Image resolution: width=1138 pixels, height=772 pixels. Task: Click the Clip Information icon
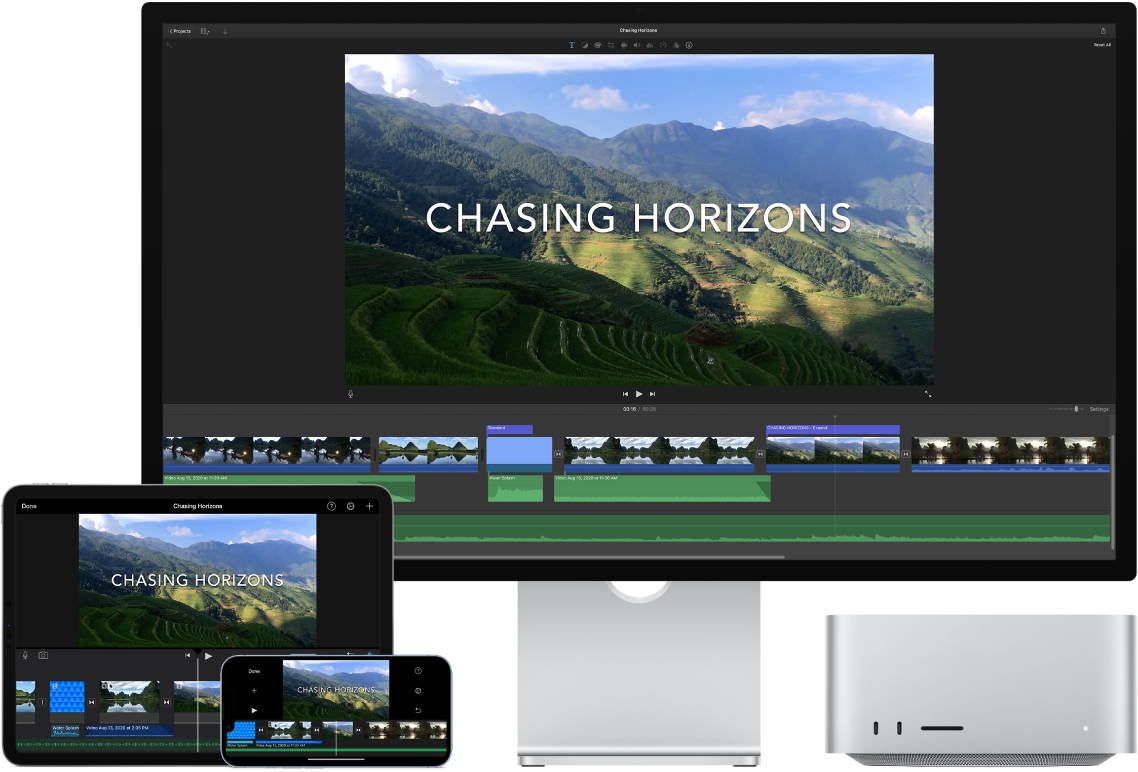coord(689,45)
